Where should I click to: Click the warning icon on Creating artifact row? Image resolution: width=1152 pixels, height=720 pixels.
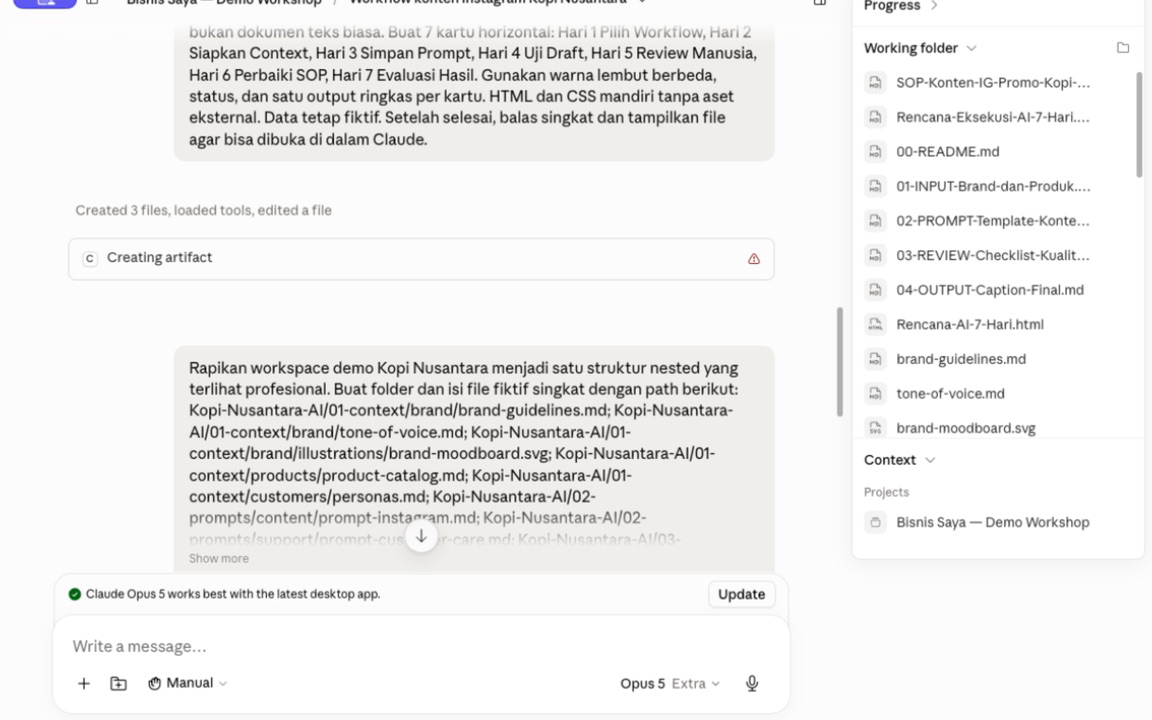pyautogui.click(x=754, y=259)
